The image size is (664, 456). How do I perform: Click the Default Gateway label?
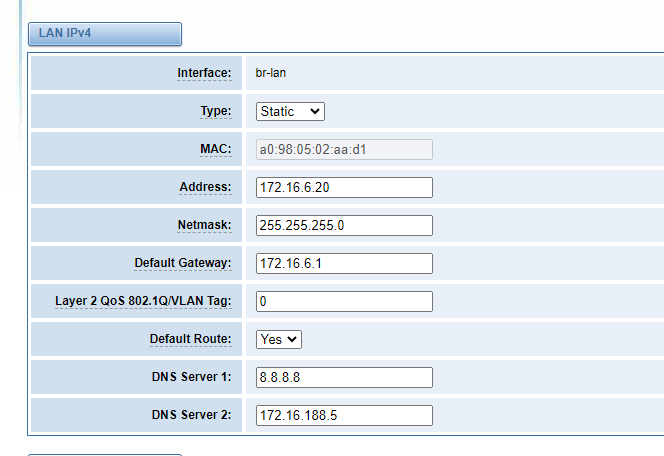(x=183, y=263)
